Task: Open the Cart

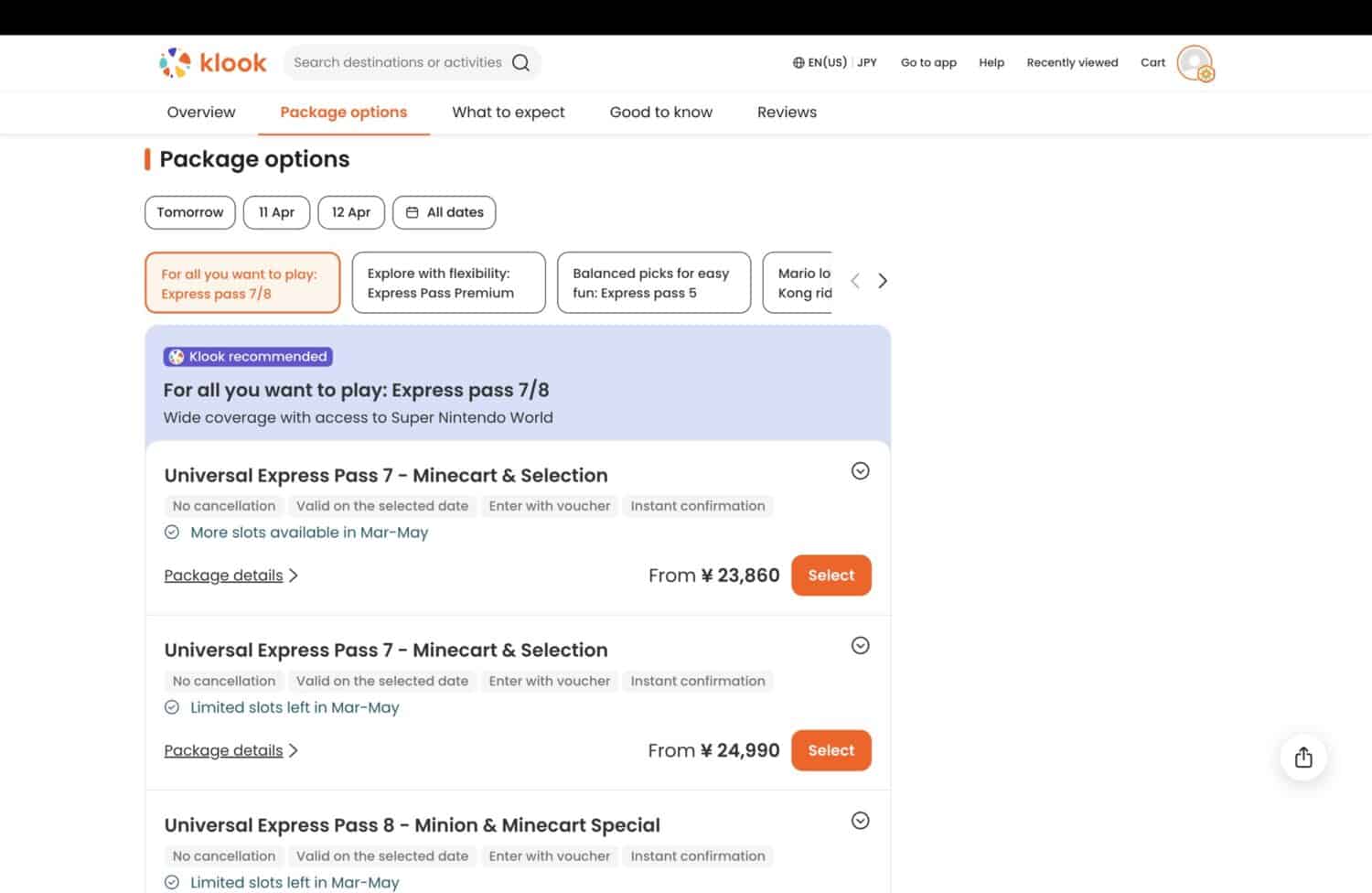Action: (1152, 62)
